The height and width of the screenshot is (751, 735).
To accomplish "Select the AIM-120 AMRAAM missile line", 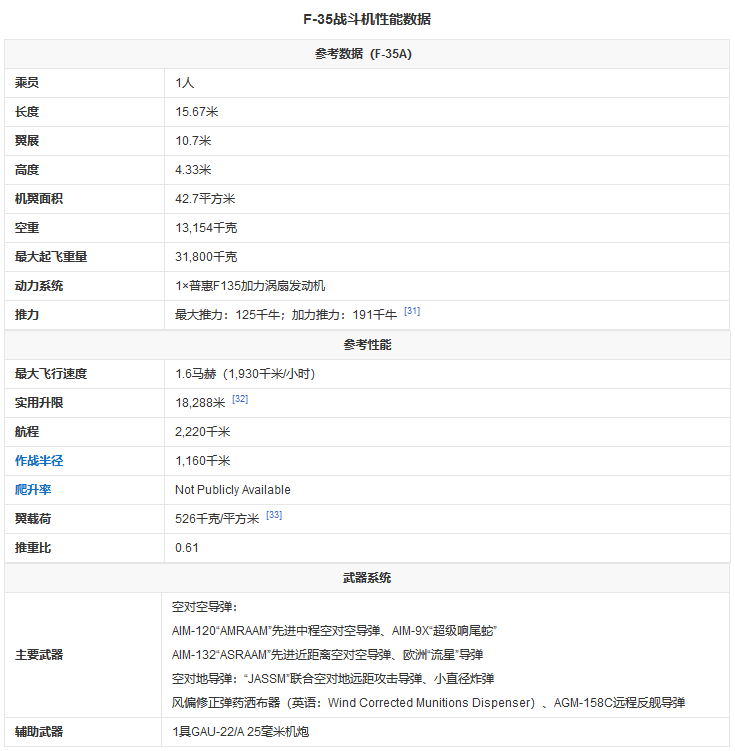I will pos(334,631).
